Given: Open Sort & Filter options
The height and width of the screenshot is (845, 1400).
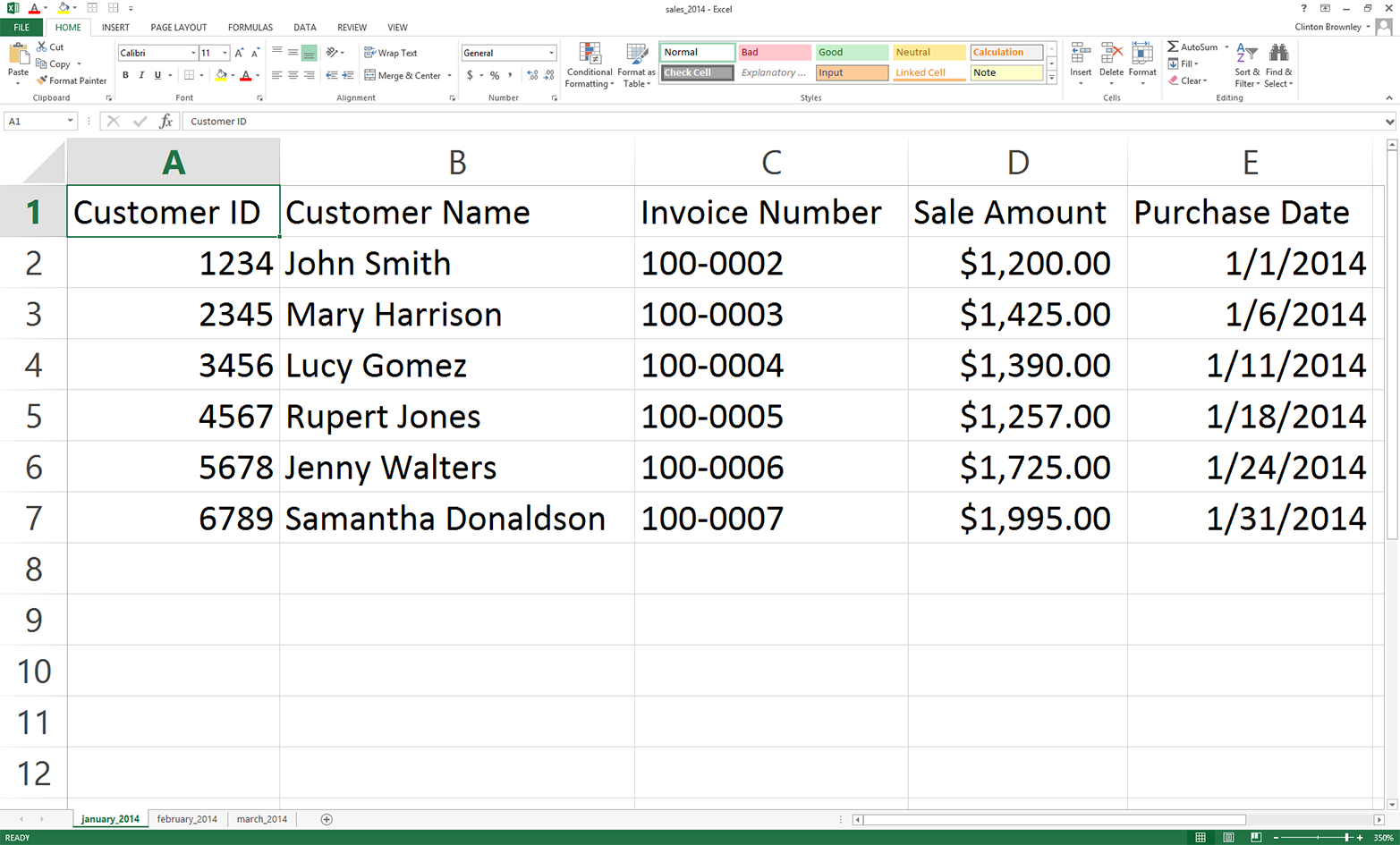Looking at the screenshot, I should [x=1246, y=64].
